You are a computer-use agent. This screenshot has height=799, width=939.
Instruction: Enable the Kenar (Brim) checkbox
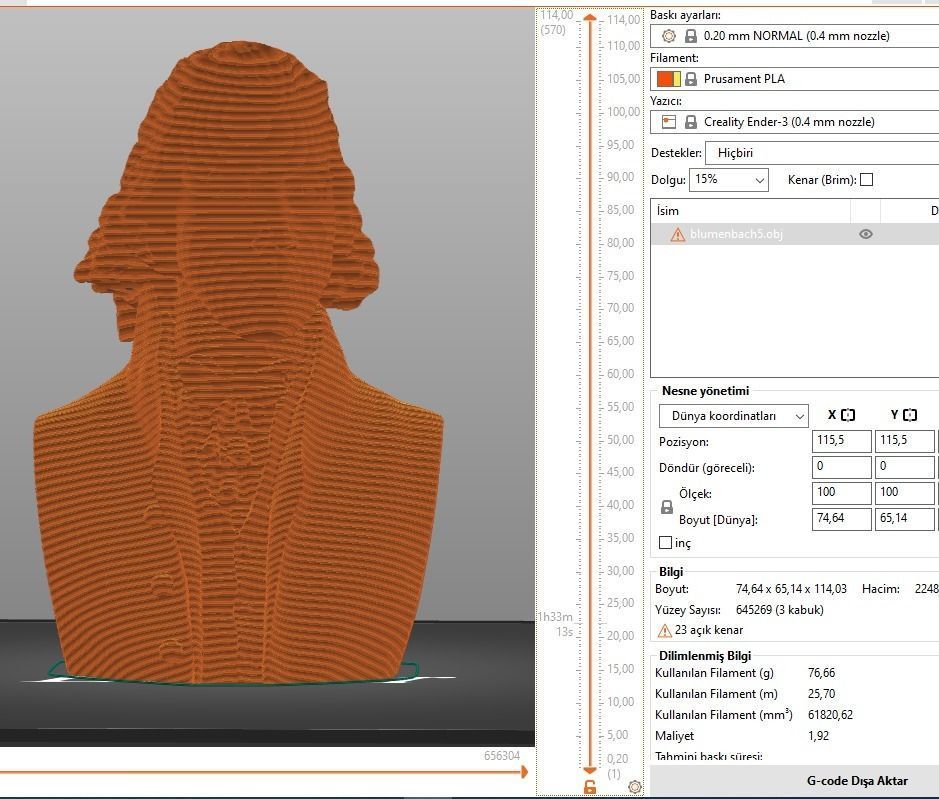[x=866, y=180]
